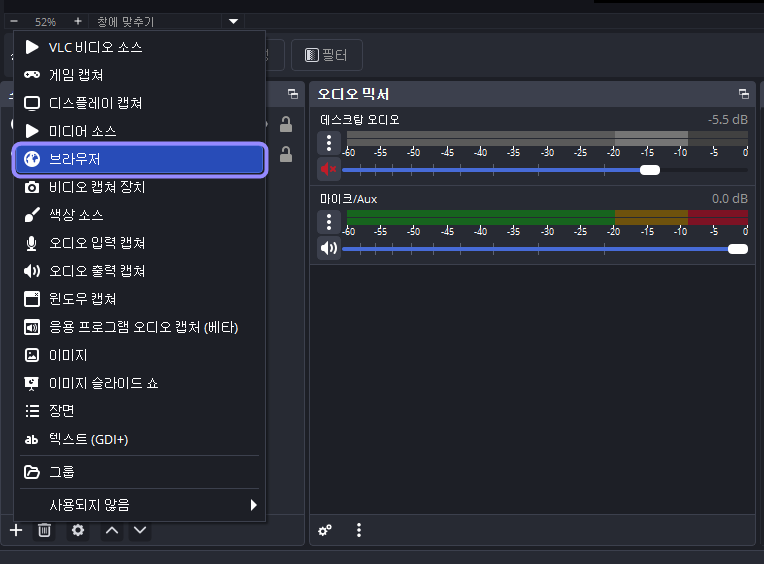The height and width of the screenshot is (564, 764).
Task: Click the 52% zoom value
Action: (x=45, y=22)
